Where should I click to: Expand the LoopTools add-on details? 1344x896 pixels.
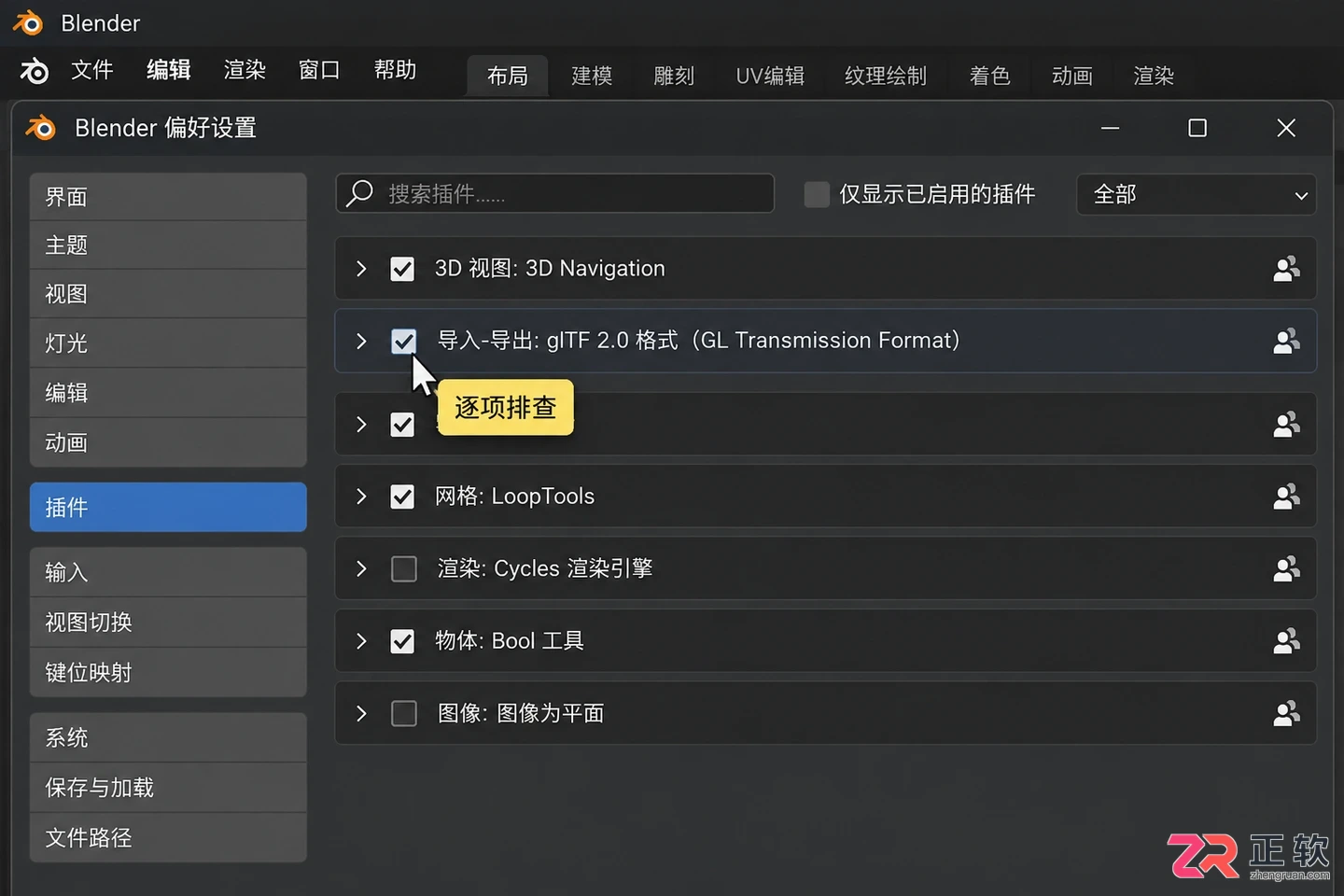[361, 497]
